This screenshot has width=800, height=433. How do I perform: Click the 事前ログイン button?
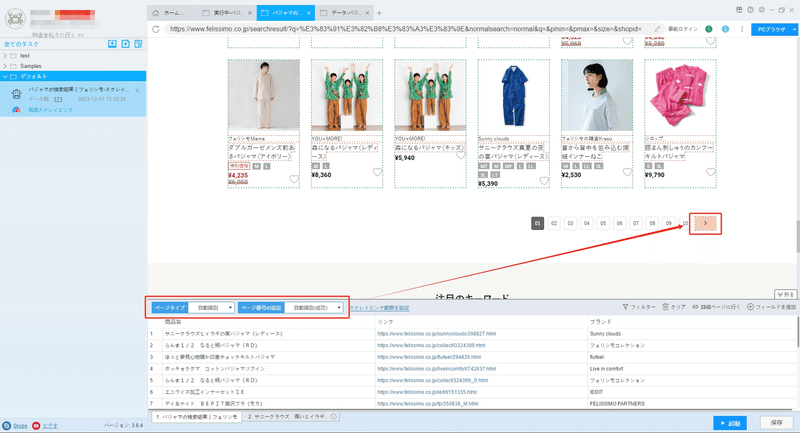tap(683, 29)
